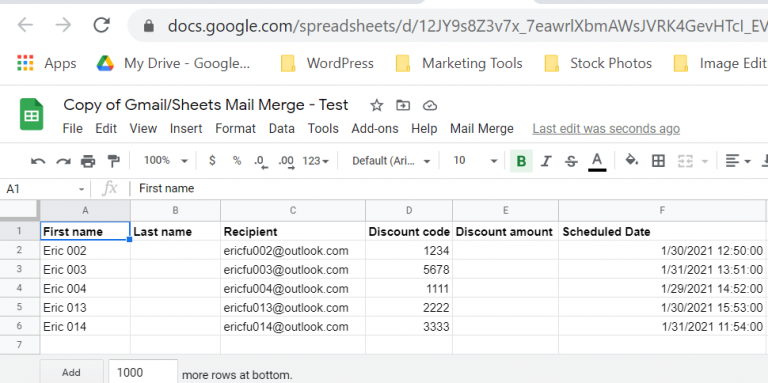Open the Mail Merge menu
768x383 pixels.
[x=482, y=129]
